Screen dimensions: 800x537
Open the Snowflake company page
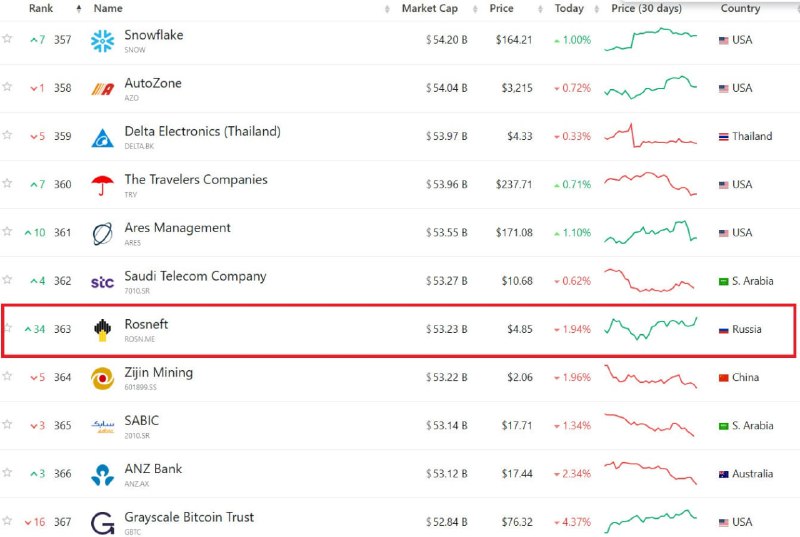tap(154, 35)
